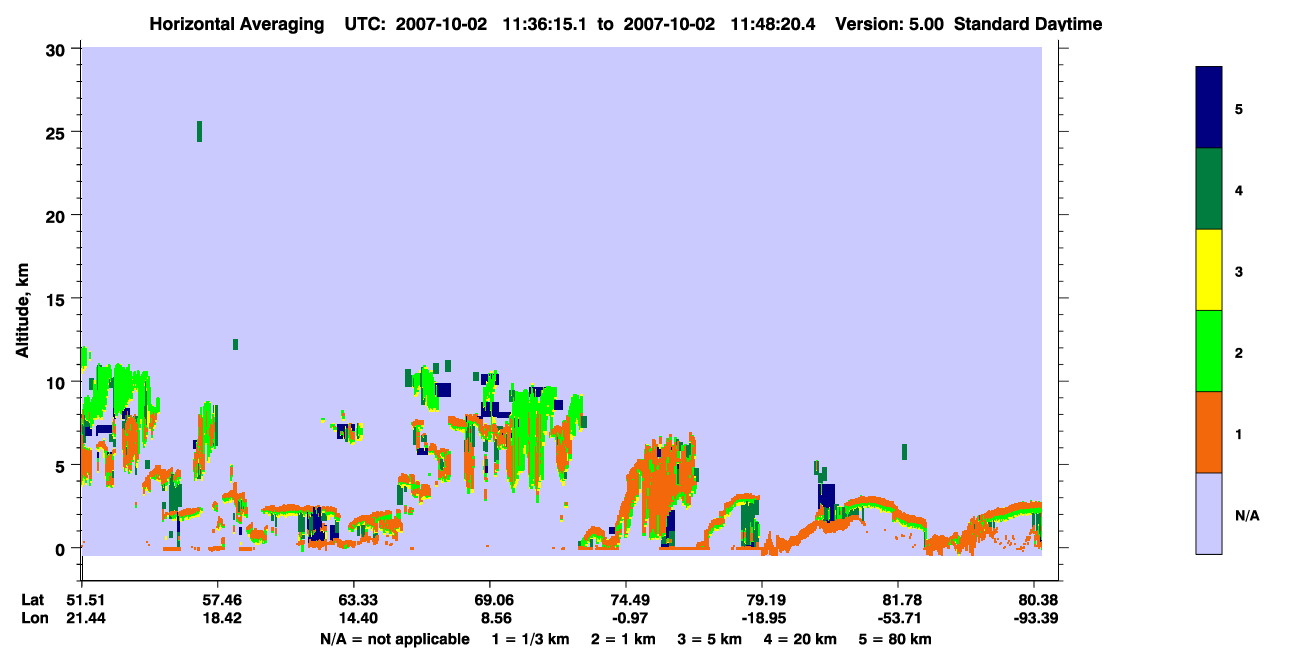The height and width of the screenshot is (667, 1300).
Task: Click legend text 'N/A = not applicable'
Action: [394, 639]
